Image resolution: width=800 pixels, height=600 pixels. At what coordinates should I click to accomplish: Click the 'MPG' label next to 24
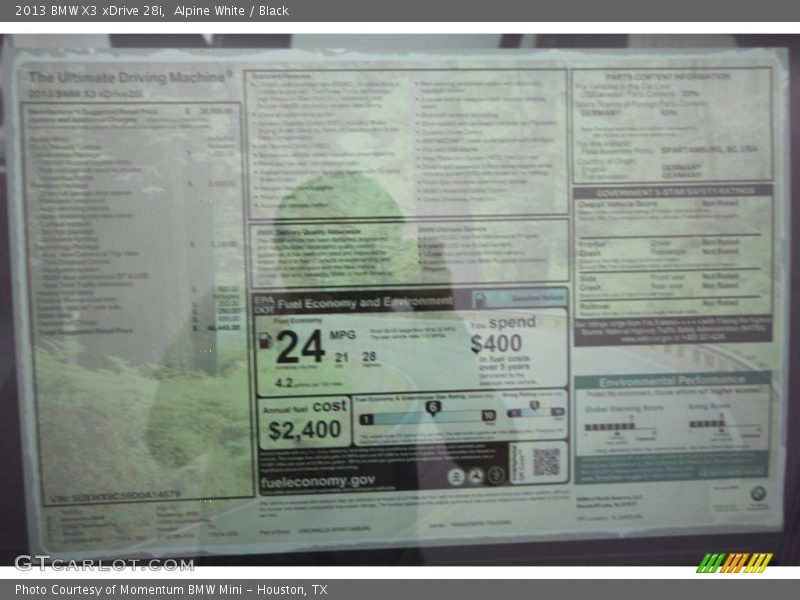click(x=342, y=335)
